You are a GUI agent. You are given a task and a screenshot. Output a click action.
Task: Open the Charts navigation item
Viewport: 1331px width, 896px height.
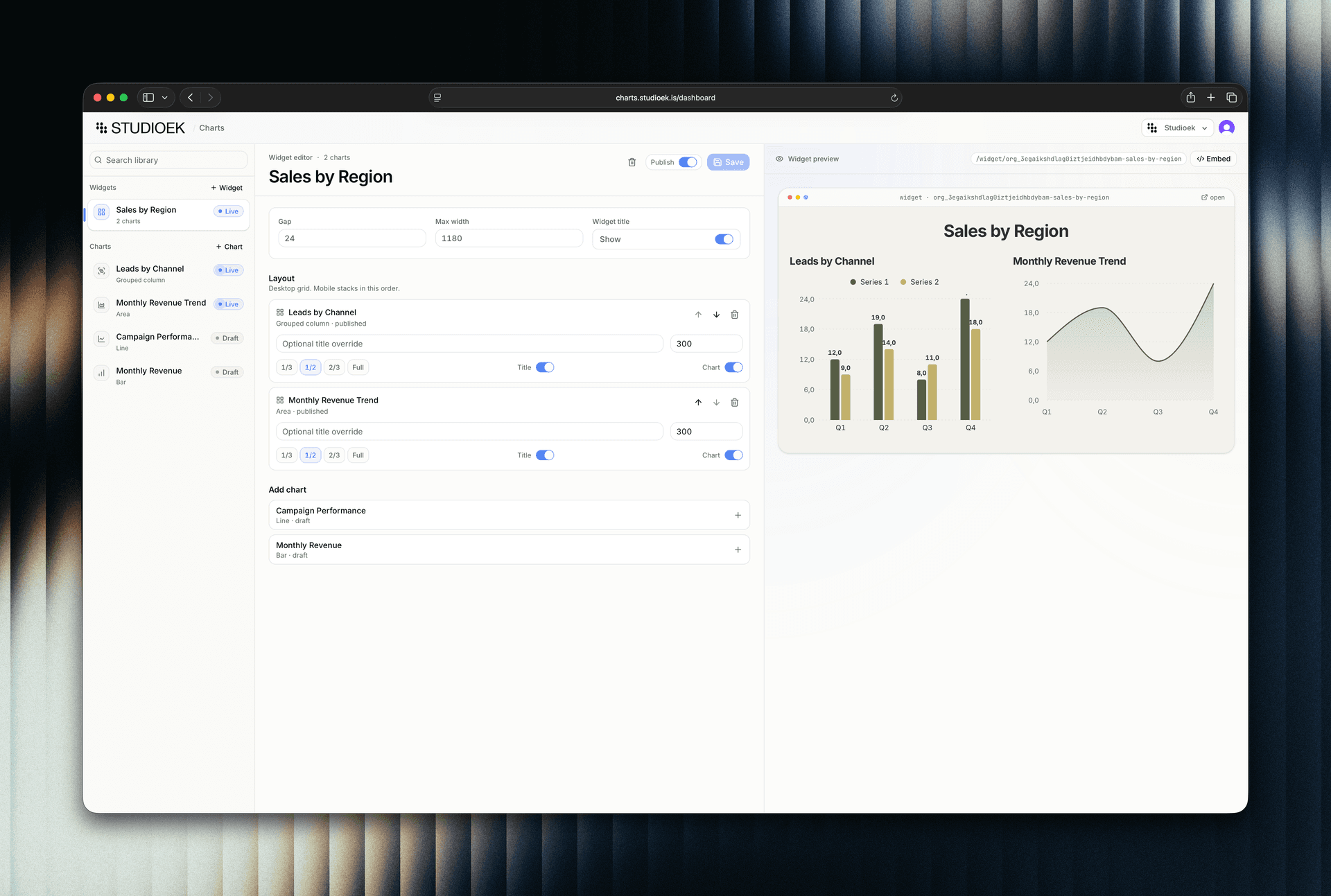(211, 128)
